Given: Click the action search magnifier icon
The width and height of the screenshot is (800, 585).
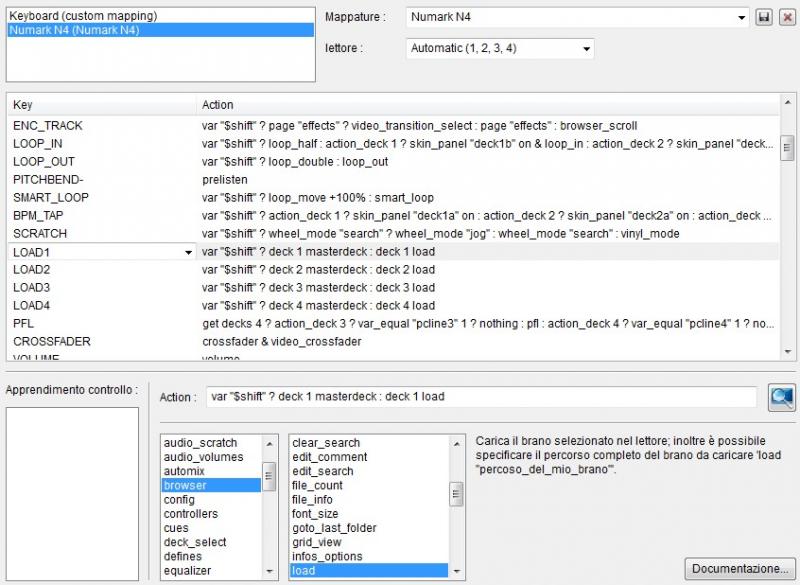Looking at the screenshot, I should pyautogui.click(x=781, y=397).
